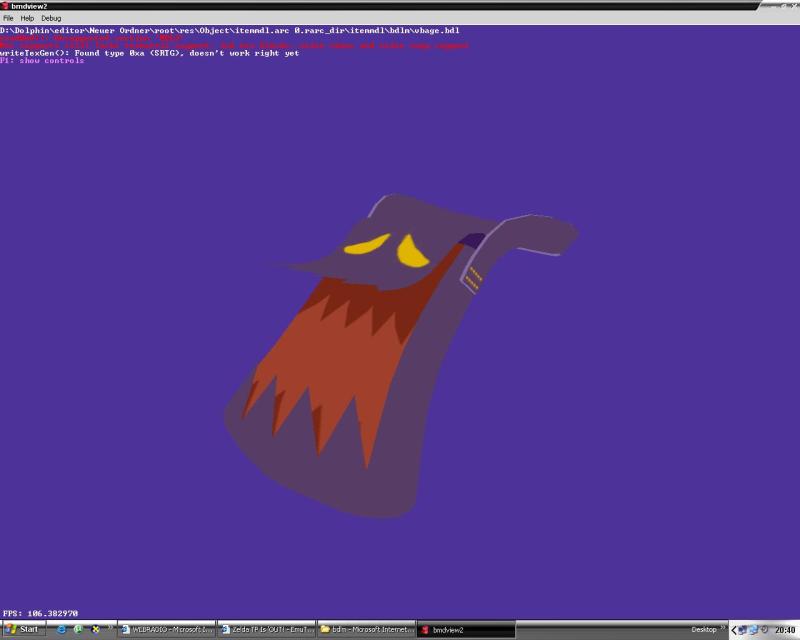Click the Desktop toolbar label on taskbar

(x=704, y=630)
